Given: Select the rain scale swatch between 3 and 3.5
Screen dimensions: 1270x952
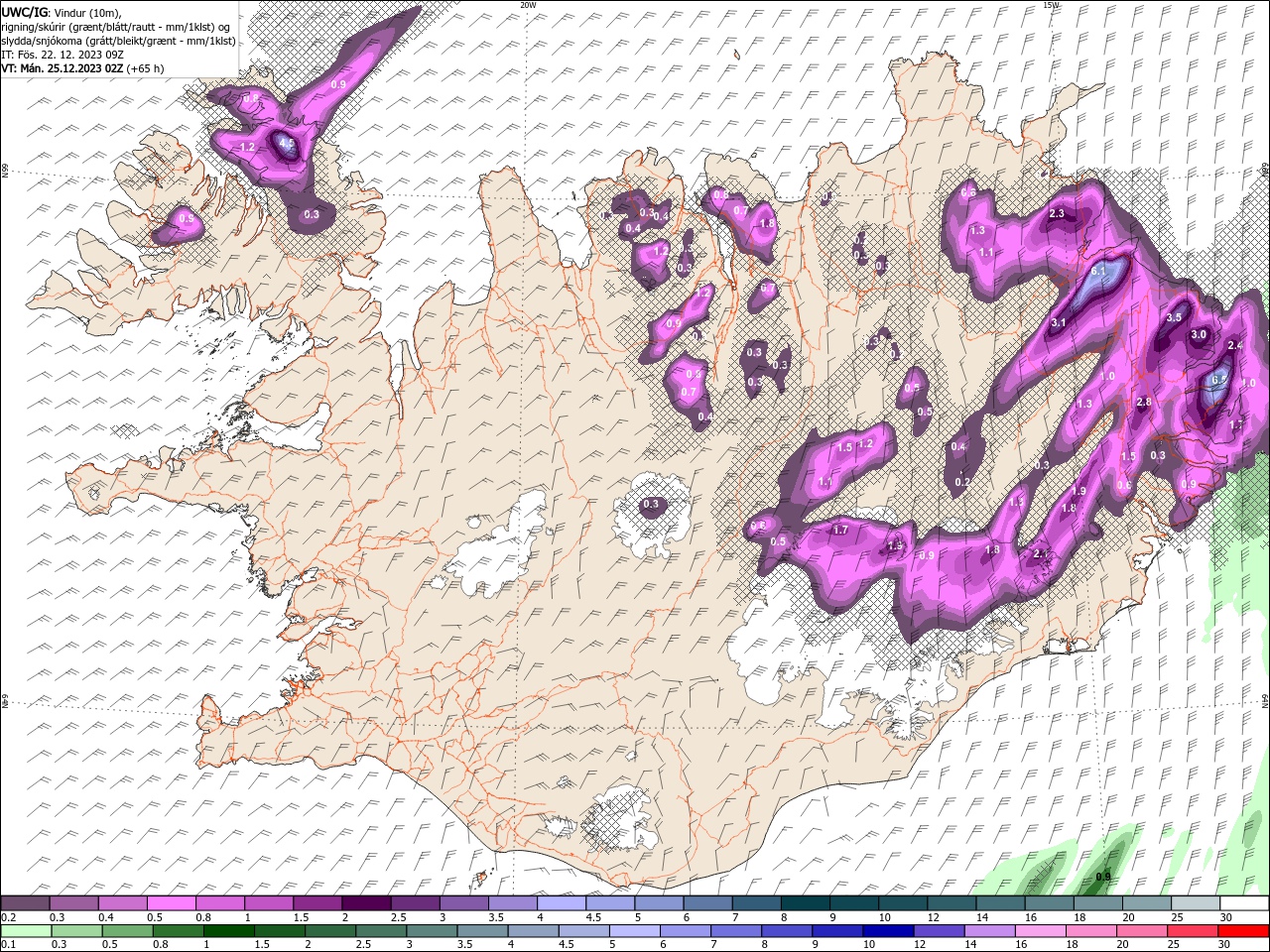Looking at the screenshot, I should [x=430, y=931].
